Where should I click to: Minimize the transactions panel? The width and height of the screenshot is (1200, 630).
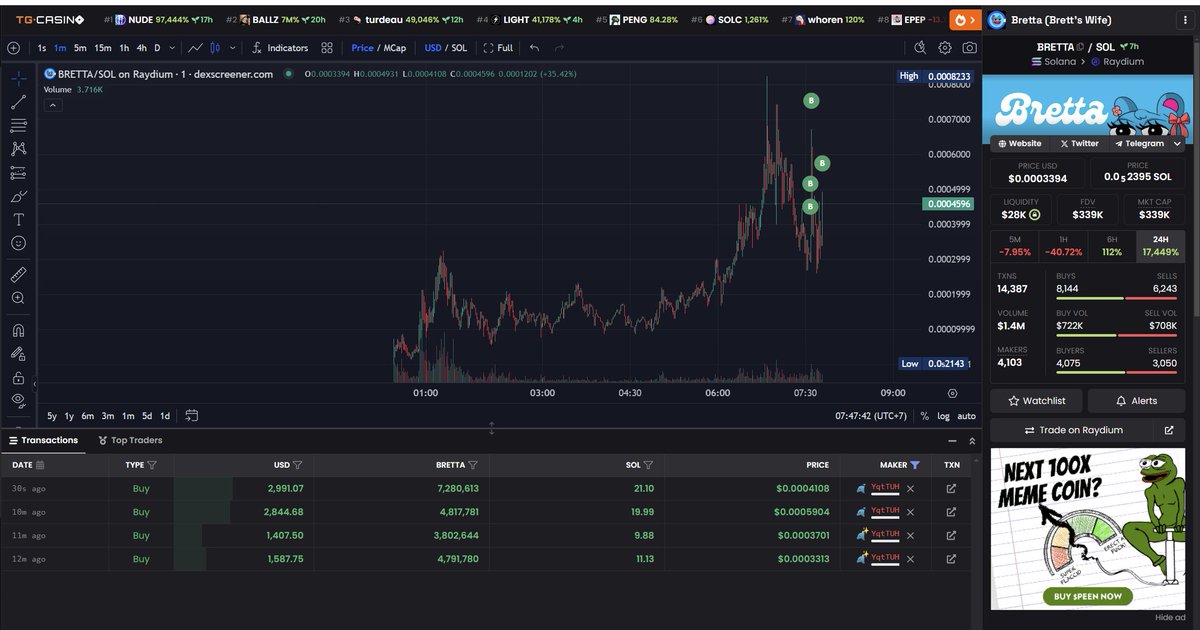[x=951, y=440]
